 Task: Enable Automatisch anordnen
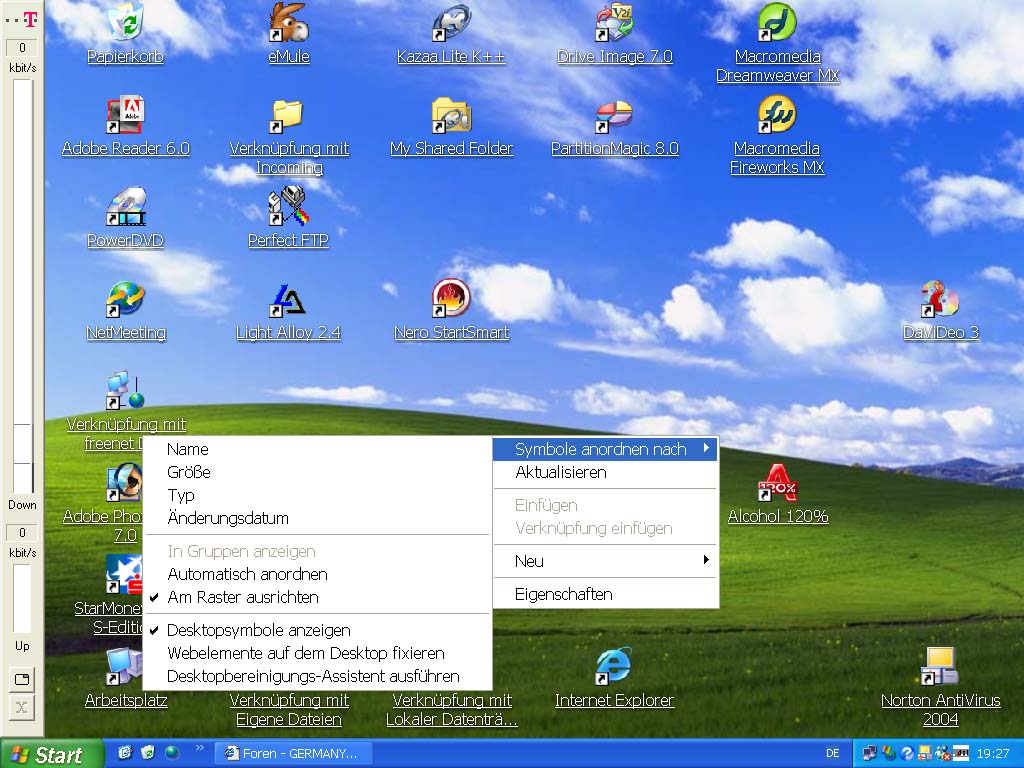coord(316,574)
